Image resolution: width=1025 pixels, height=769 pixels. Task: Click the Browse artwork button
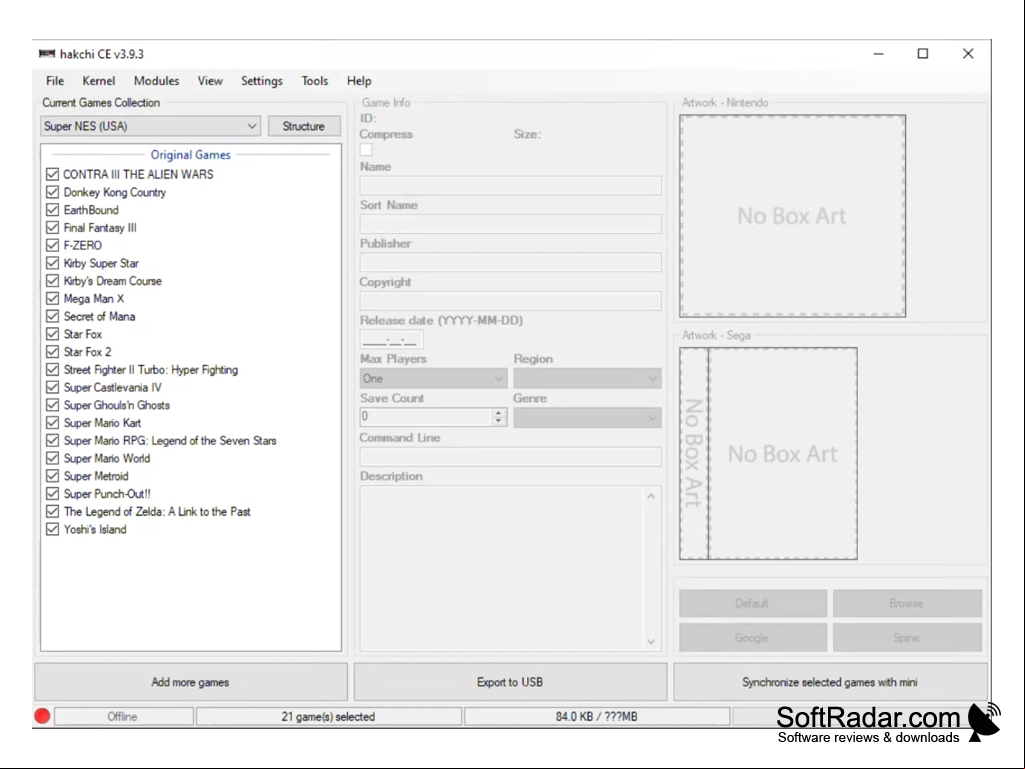[907, 604]
